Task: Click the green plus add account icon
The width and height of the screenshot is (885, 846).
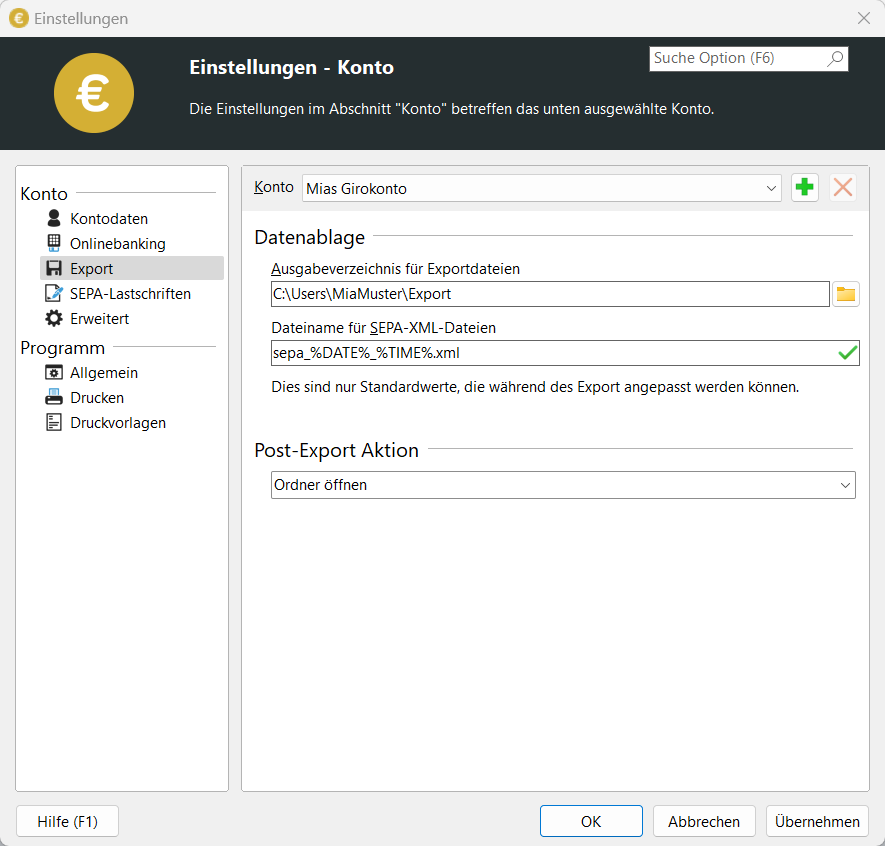Action: point(804,187)
